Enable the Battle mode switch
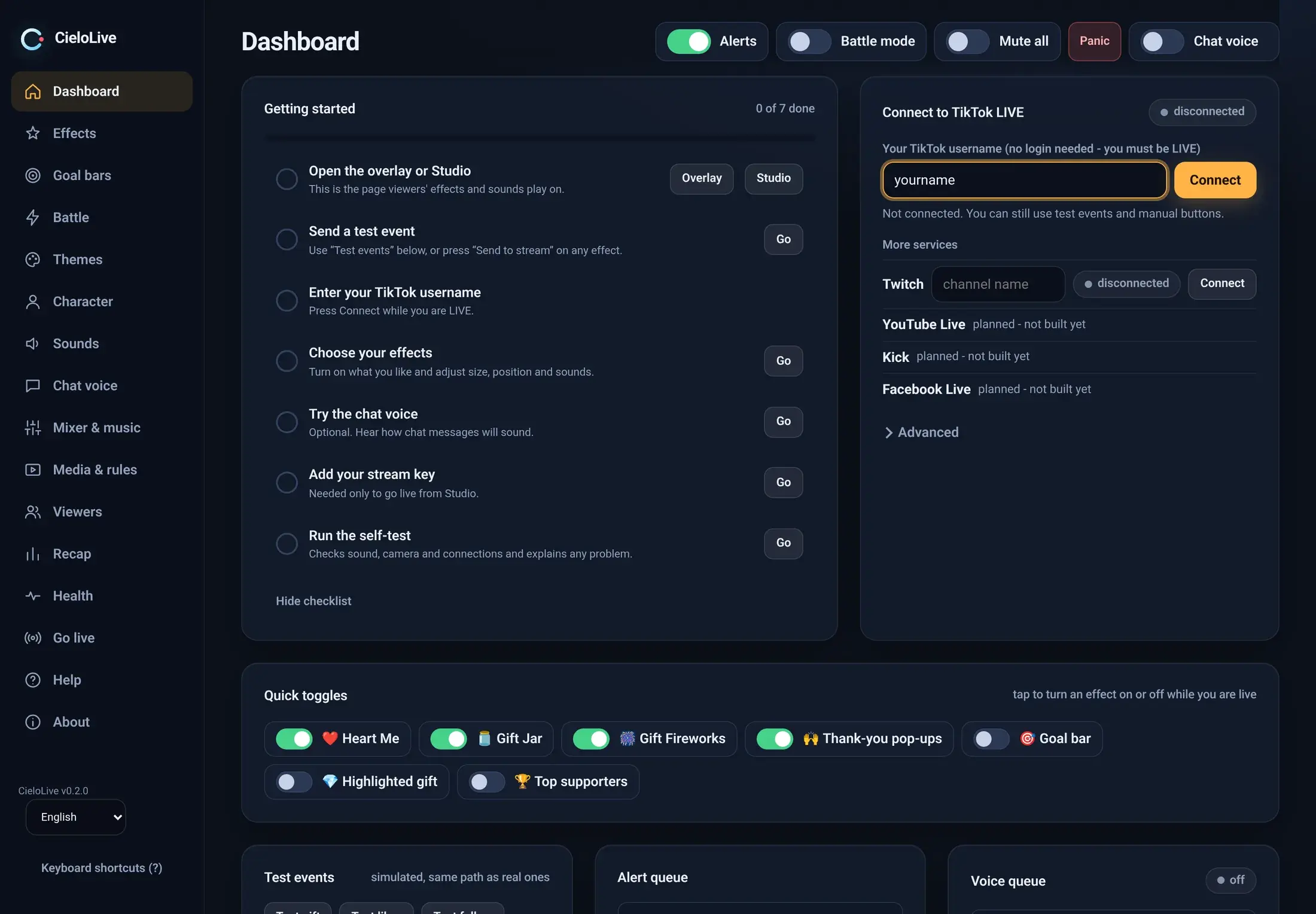This screenshot has width=1316, height=914. [x=810, y=41]
